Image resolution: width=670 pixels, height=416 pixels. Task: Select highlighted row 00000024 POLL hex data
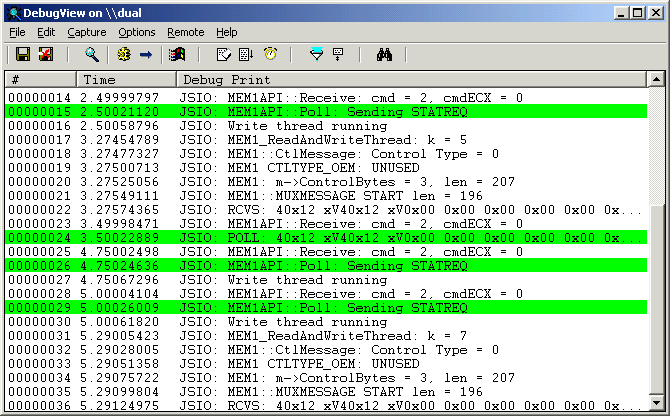click(x=326, y=238)
